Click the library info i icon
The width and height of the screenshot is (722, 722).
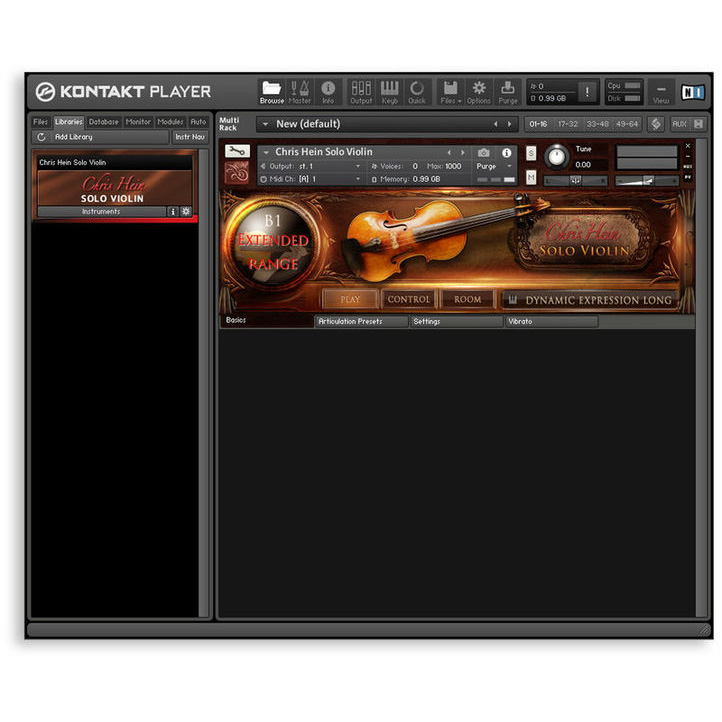tap(173, 211)
